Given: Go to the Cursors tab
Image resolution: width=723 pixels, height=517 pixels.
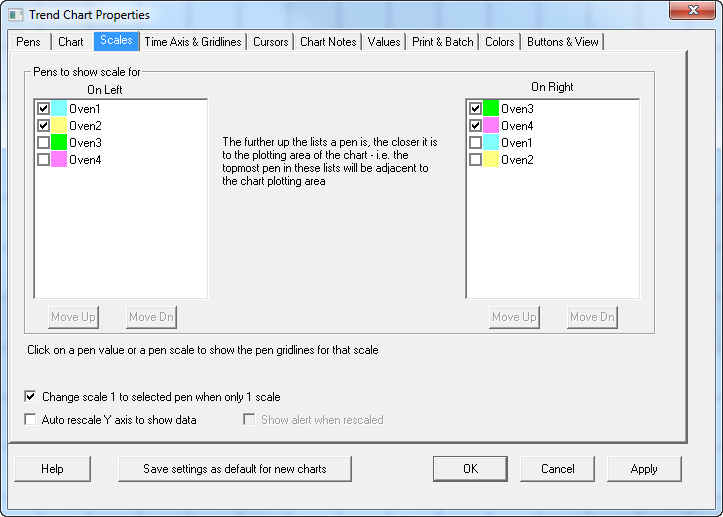Looking at the screenshot, I should [270, 42].
